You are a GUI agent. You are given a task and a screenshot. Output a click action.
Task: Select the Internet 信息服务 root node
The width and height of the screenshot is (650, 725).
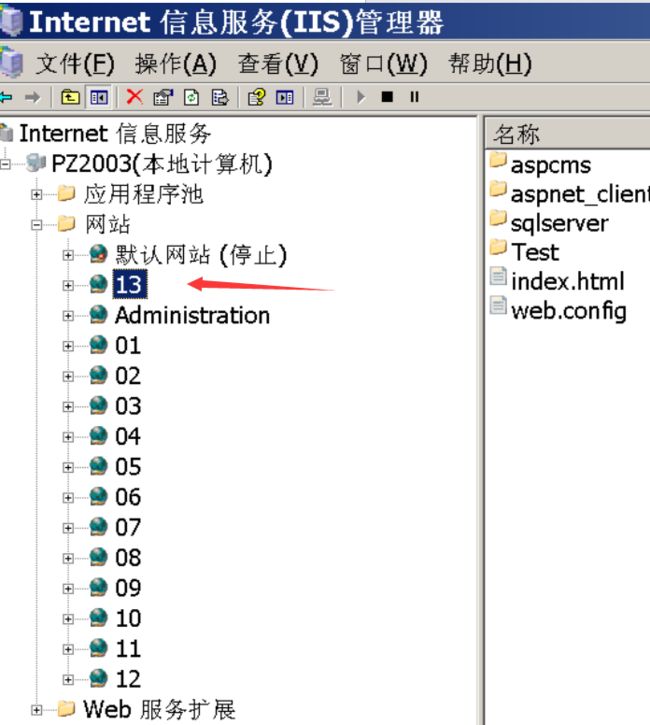[x=115, y=134]
